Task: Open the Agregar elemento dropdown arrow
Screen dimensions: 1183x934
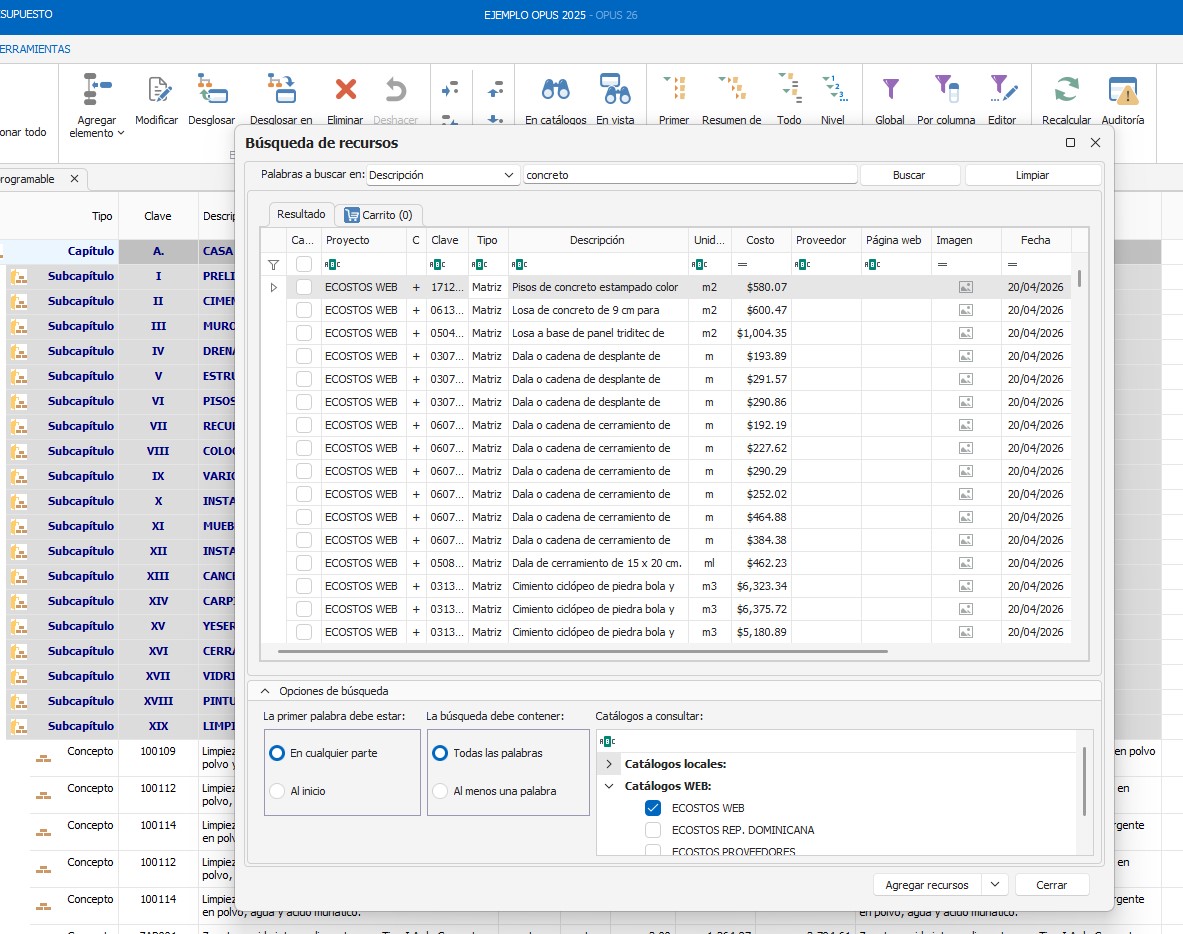Action: point(121,134)
